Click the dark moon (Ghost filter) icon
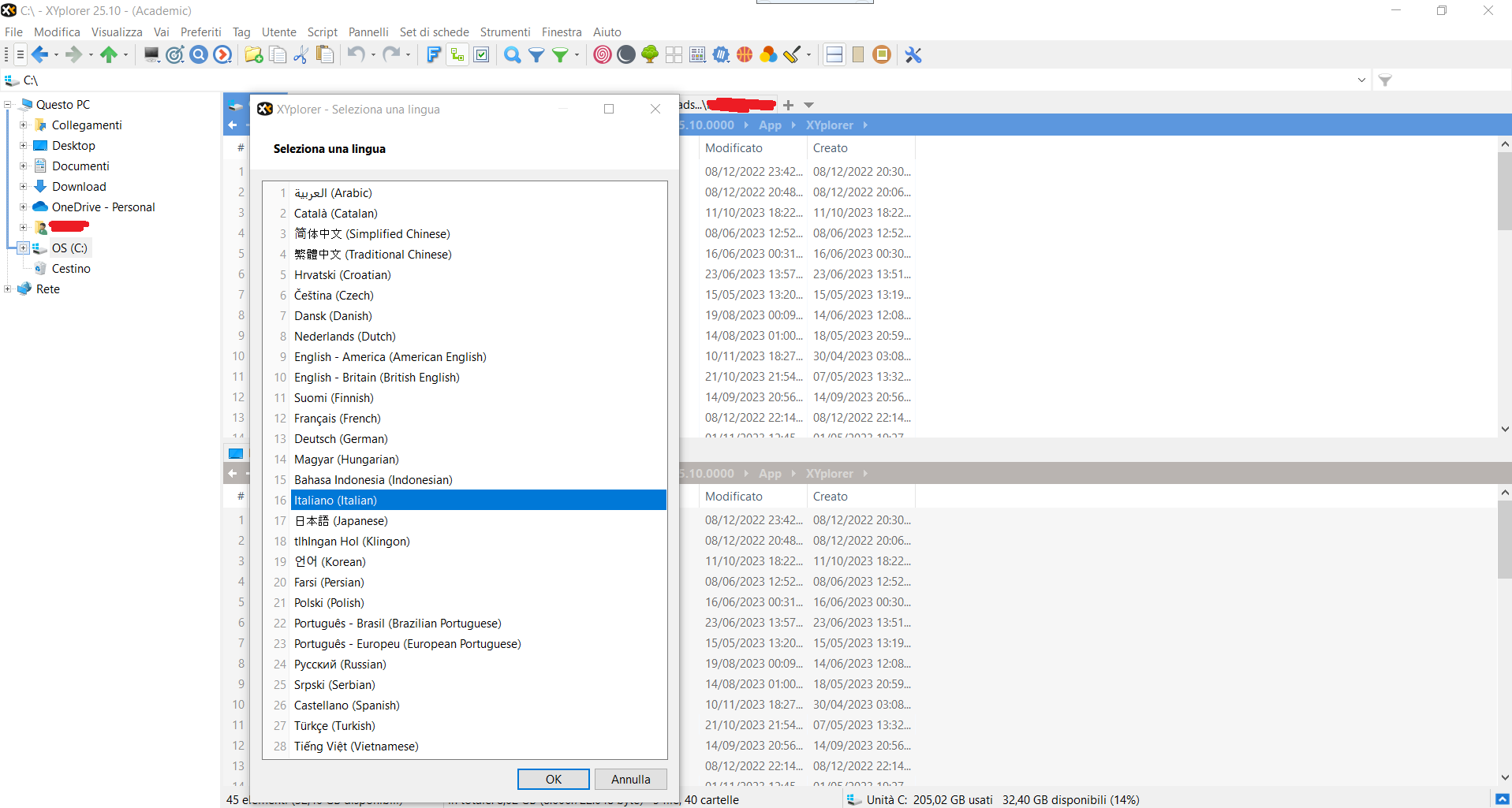1512x808 pixels. pos(626,54)
